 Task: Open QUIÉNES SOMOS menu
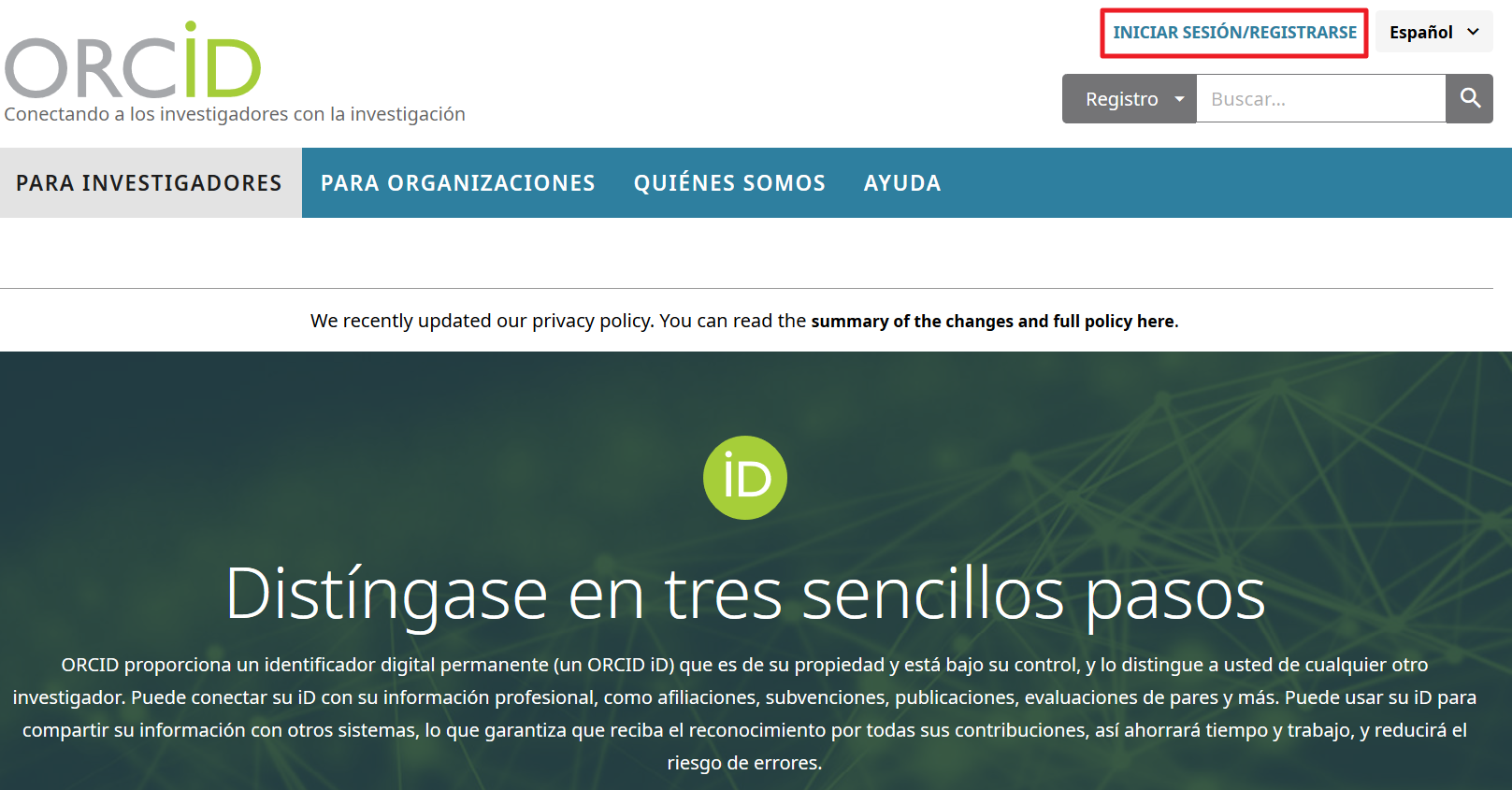point(729,183)
